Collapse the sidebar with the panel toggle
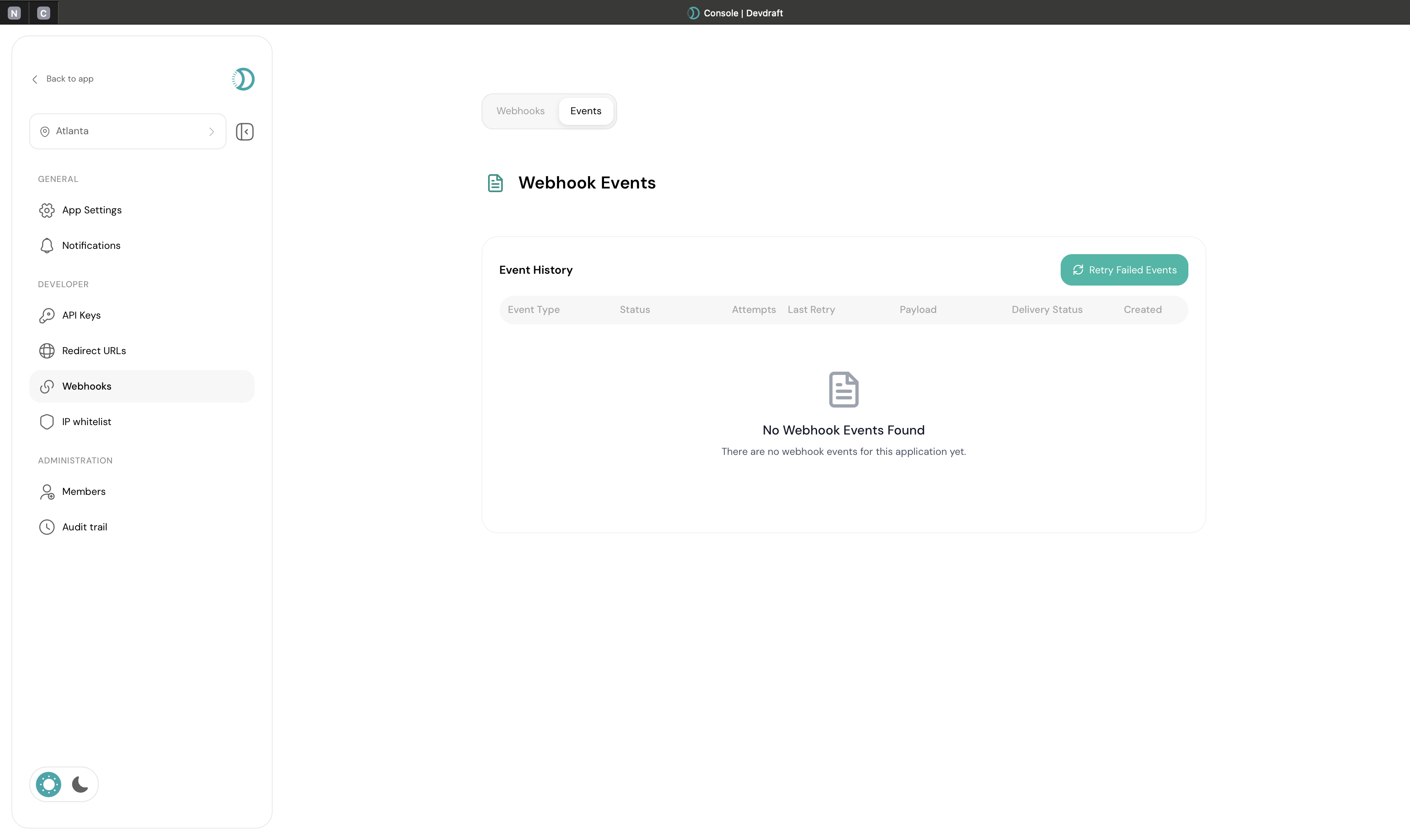Image resolution: width=1410 pixels, height=840 pixels. point(244,131)
